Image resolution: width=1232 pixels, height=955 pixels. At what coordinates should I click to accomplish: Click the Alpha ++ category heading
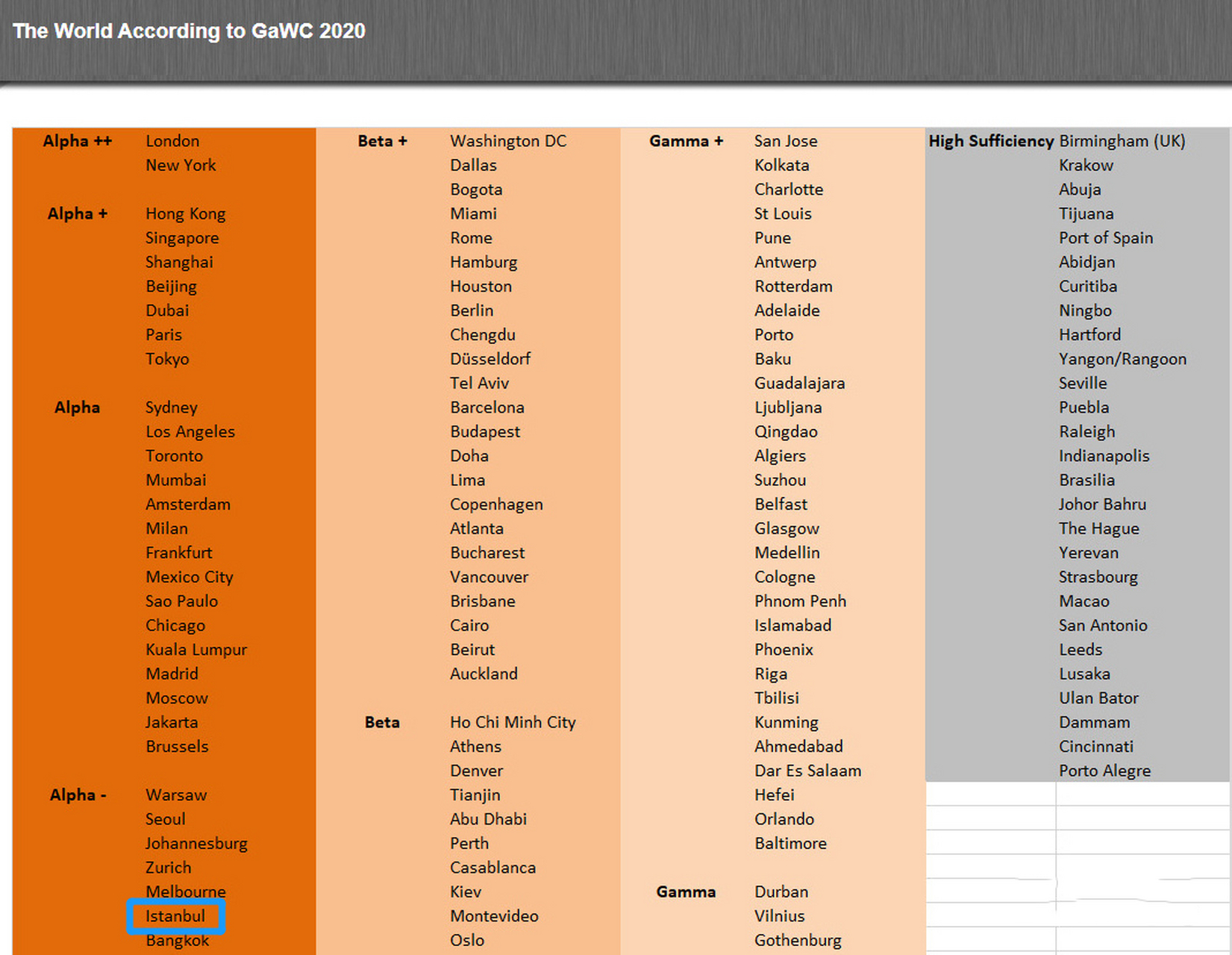[x=78, y=141]
